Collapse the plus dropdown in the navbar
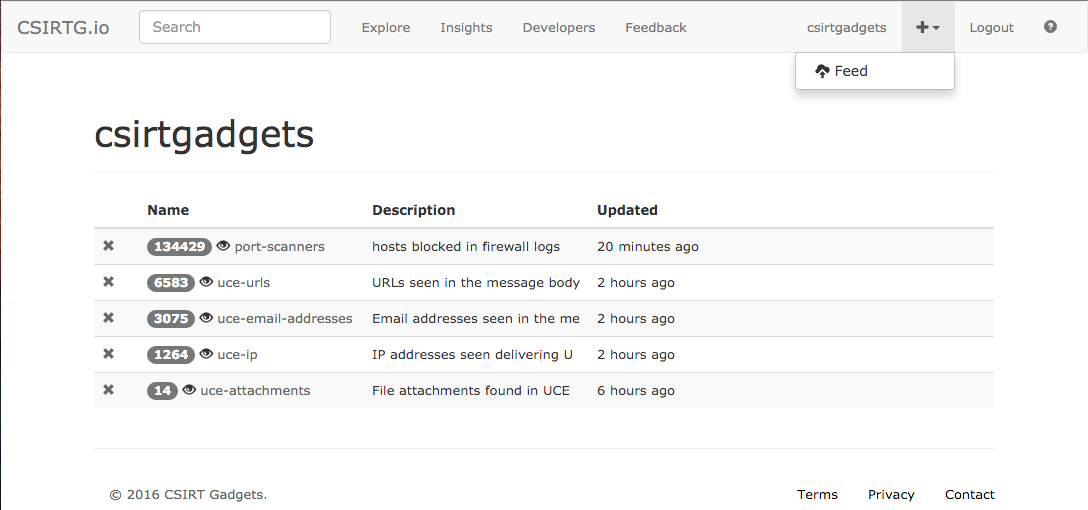The image size is (1088, 510). click(928, 27)
